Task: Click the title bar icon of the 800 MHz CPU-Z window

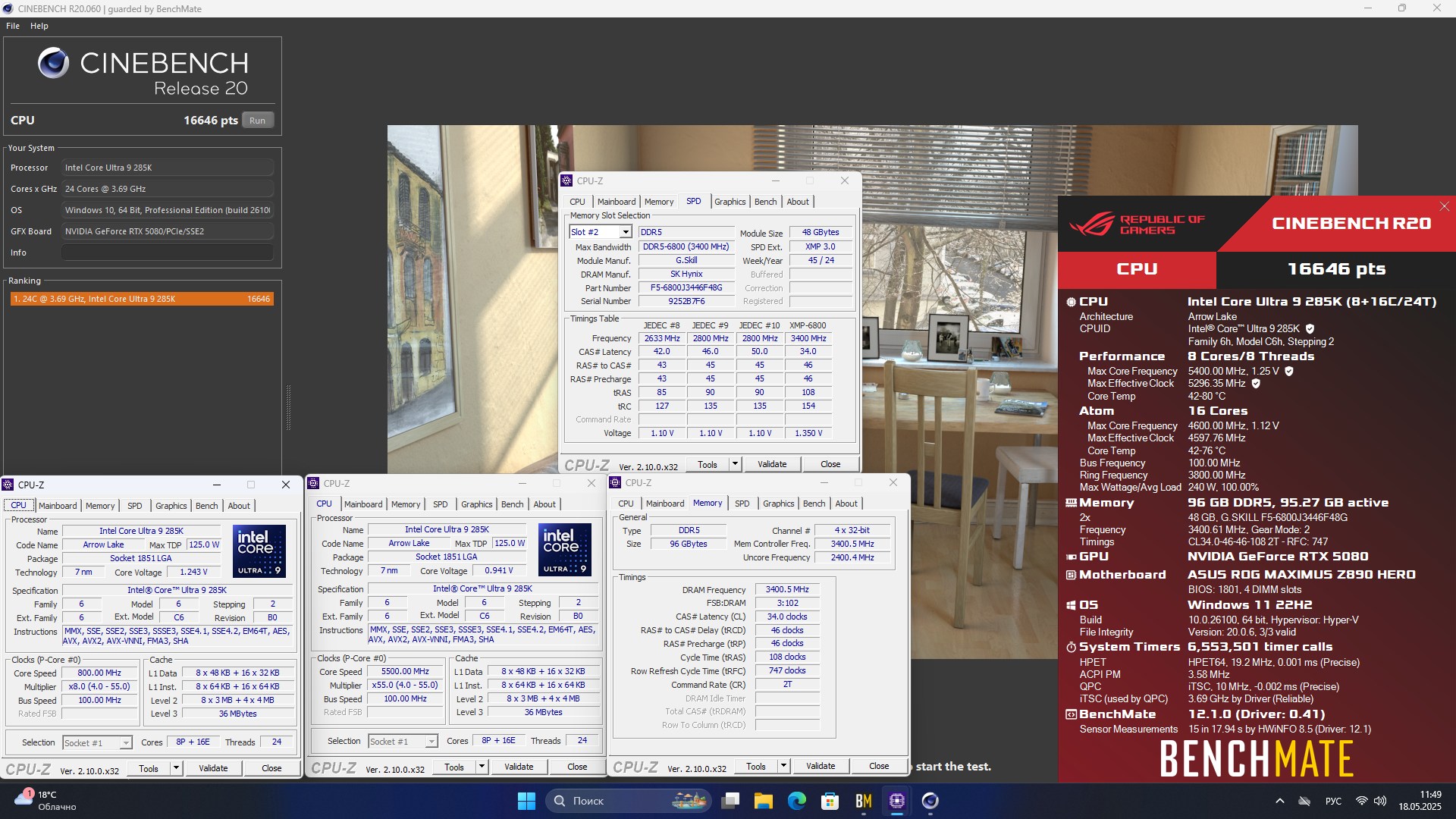Action: [8, 485]
